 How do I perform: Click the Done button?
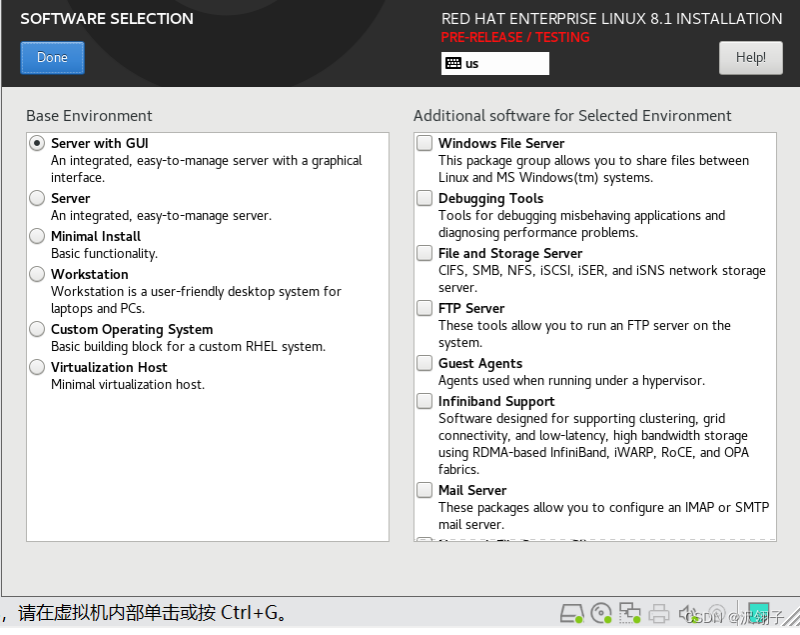click(x=51, y=57)
